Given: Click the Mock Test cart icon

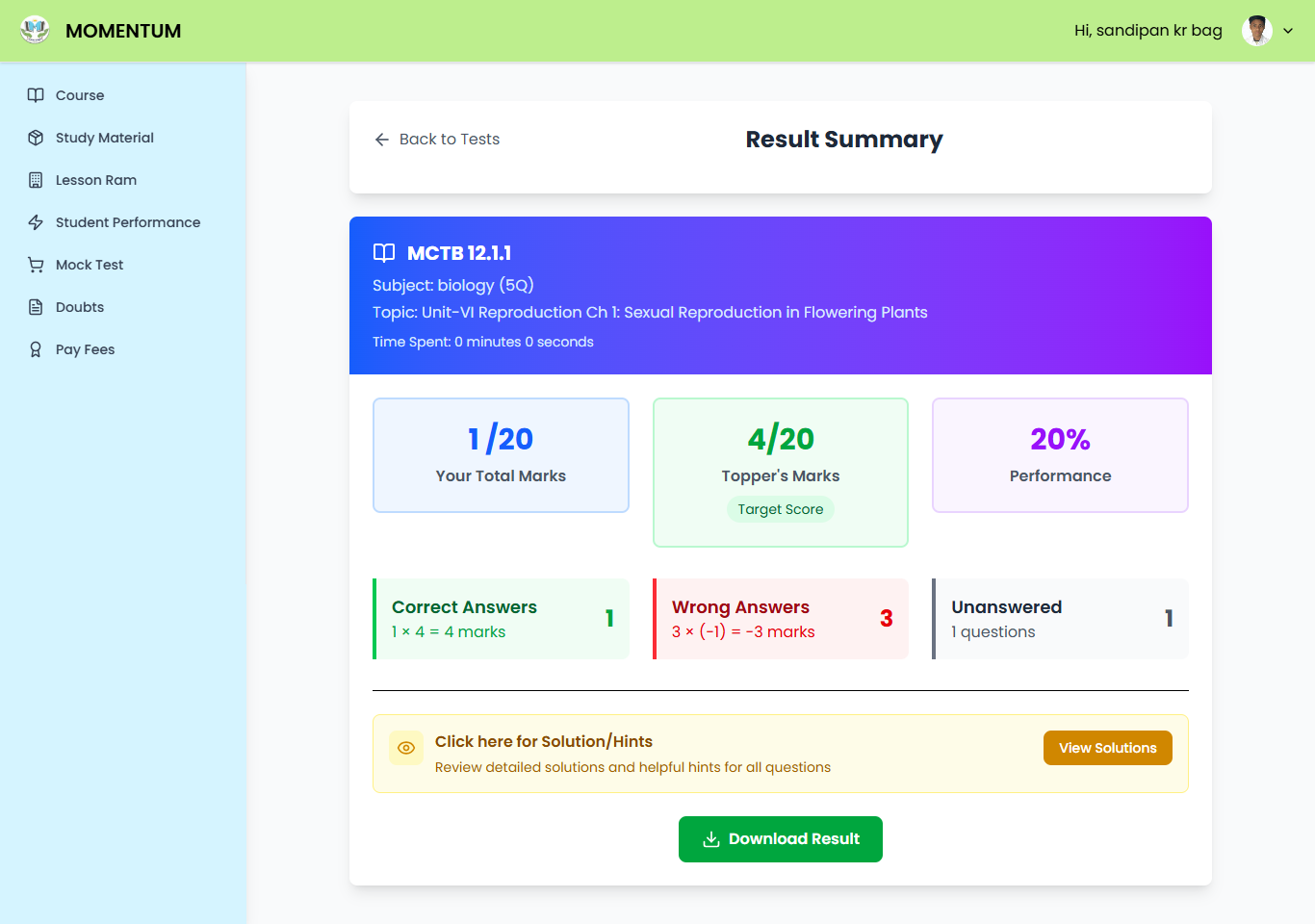Looking at the screenshot, I should (x=36, y=265).
